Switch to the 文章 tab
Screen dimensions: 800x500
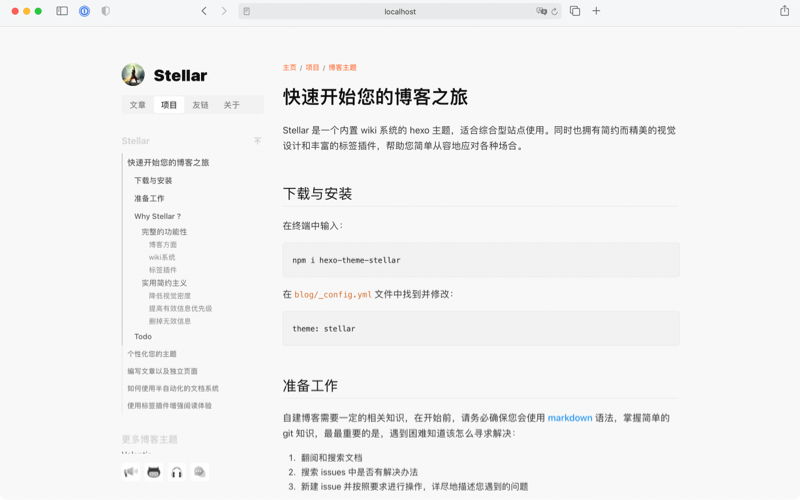137,105
